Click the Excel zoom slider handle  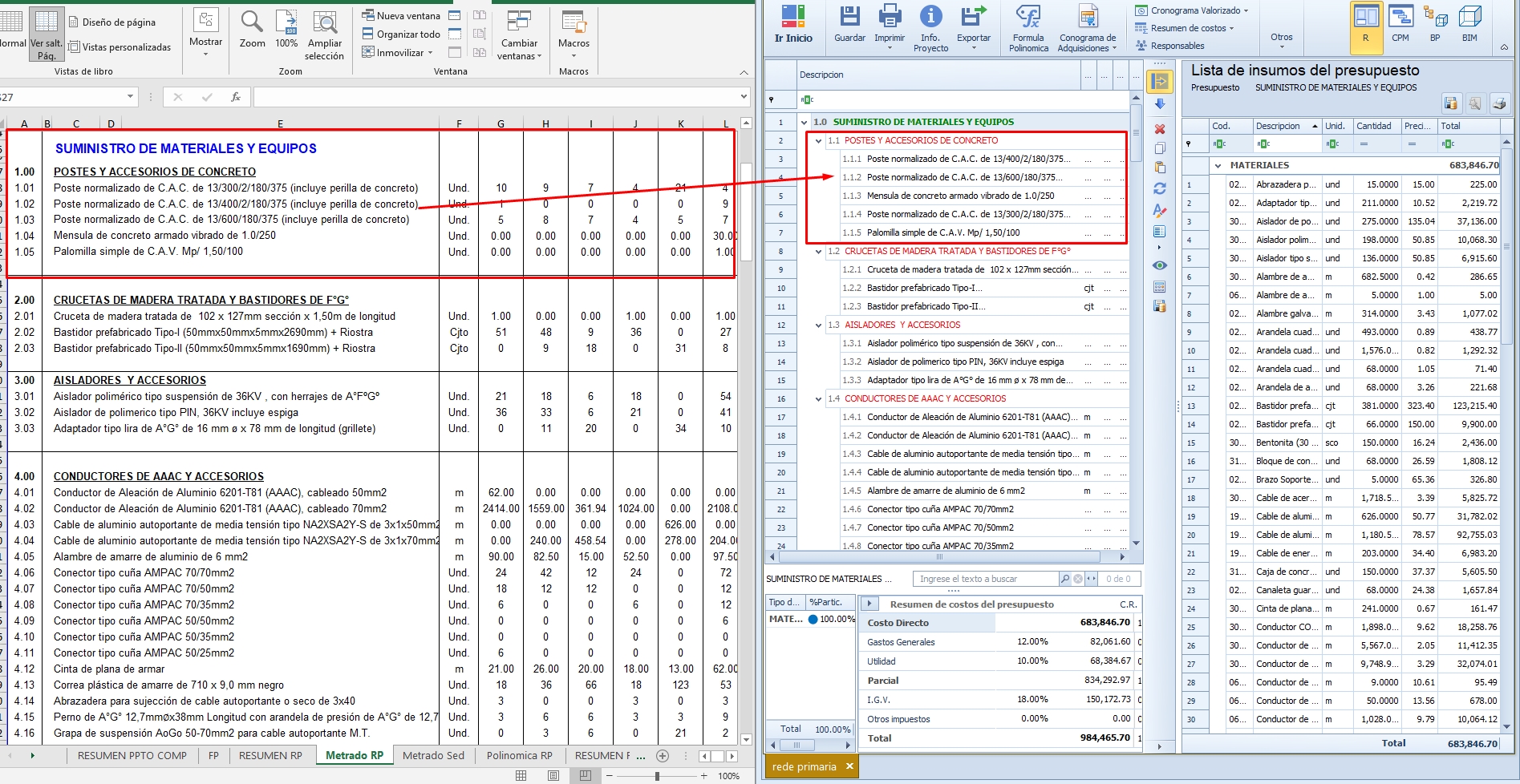(x=657, y=776)
